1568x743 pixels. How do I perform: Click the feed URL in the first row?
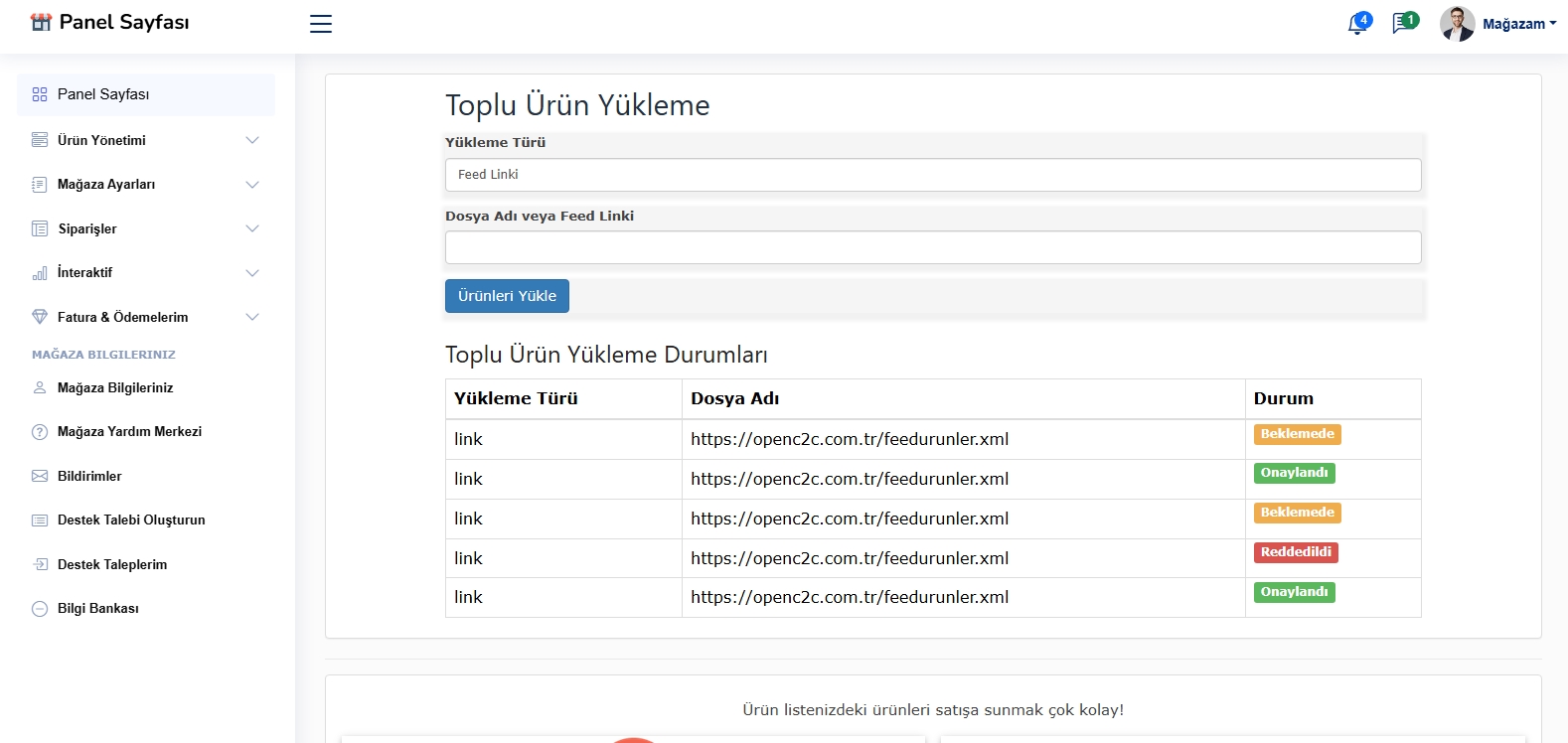850,439
